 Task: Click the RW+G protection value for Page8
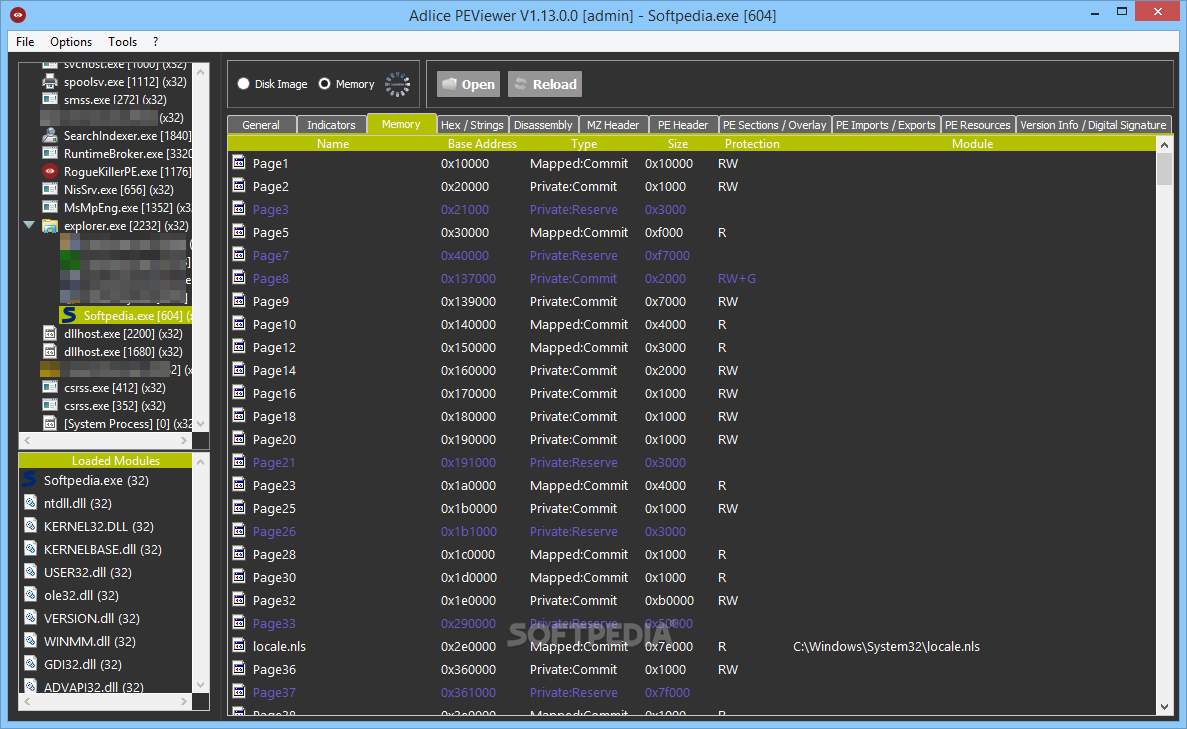(737, 279)
